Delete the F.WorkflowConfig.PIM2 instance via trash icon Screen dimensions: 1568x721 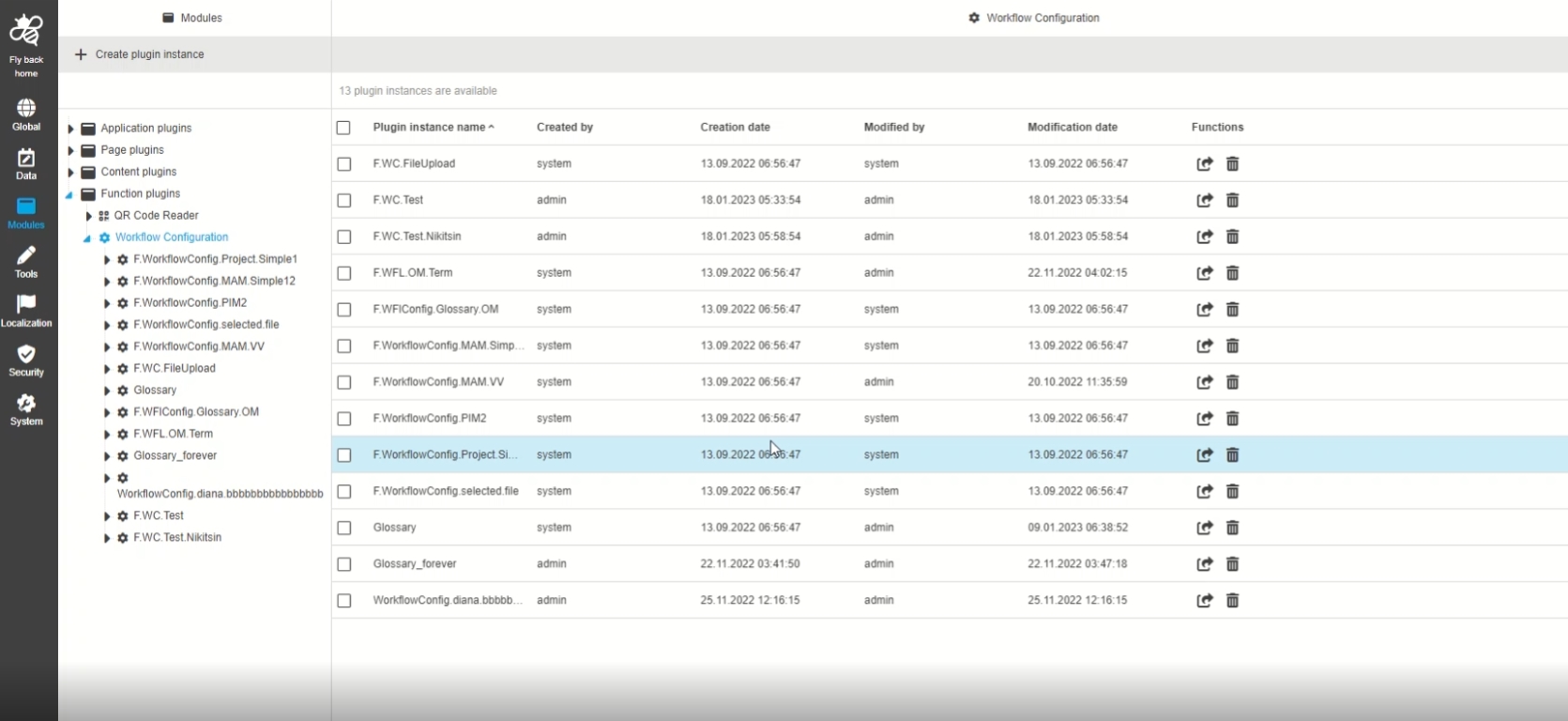[x=1232, y=419]
